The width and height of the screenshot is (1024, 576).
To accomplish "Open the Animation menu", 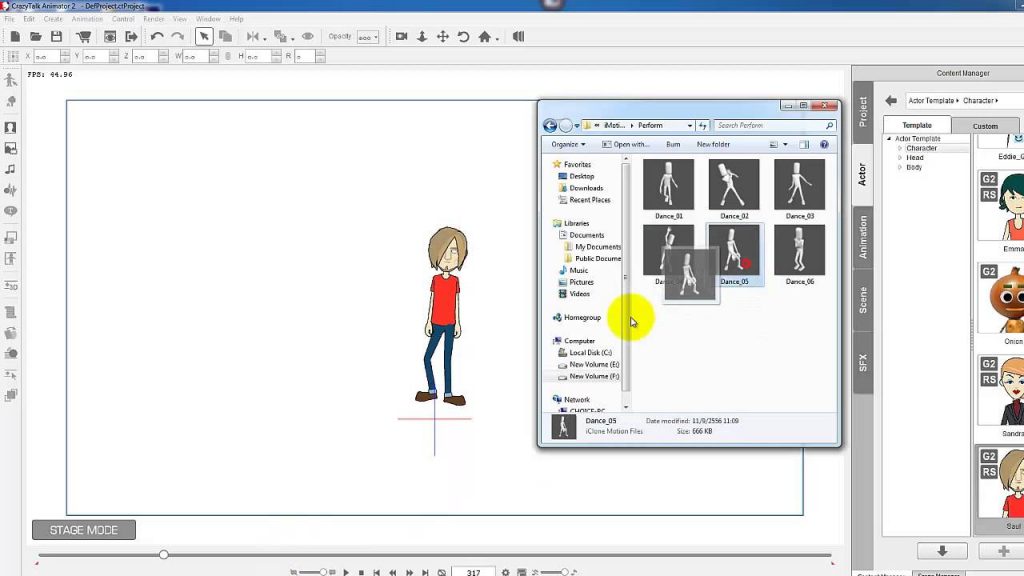I will pyautogui.click(x=87, y=19).
